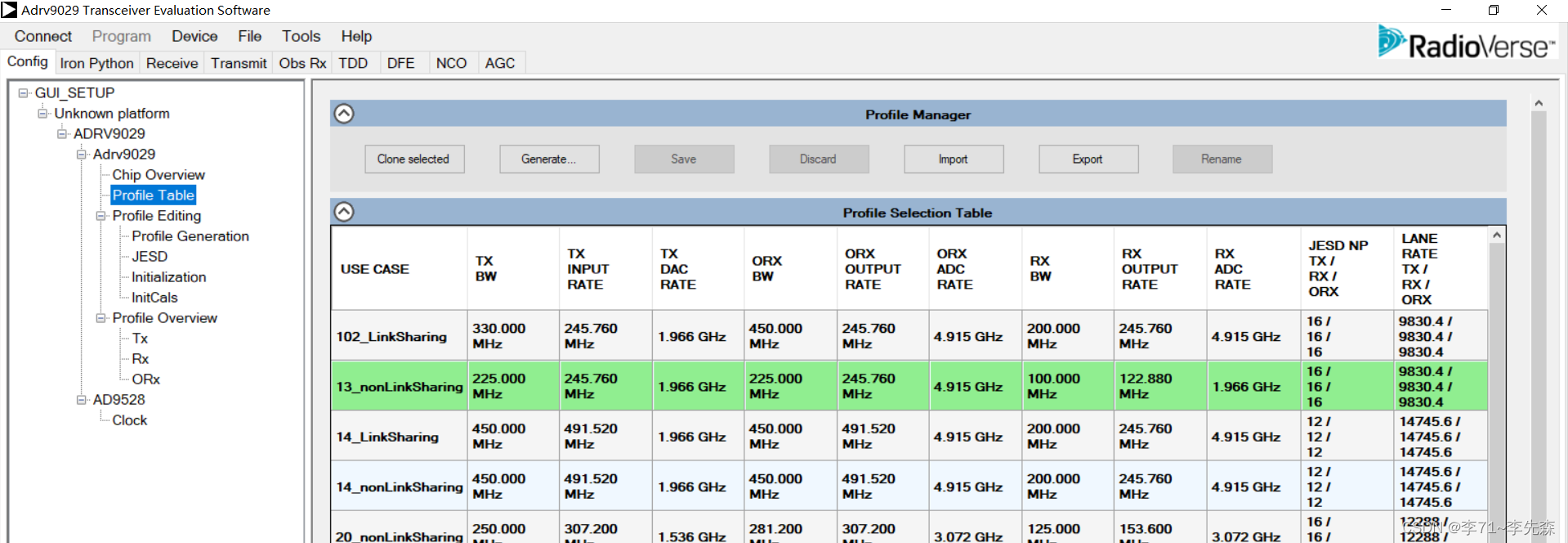
Task: Select the 20_nonLinkSharing use case row
Action: click(909, 528)
